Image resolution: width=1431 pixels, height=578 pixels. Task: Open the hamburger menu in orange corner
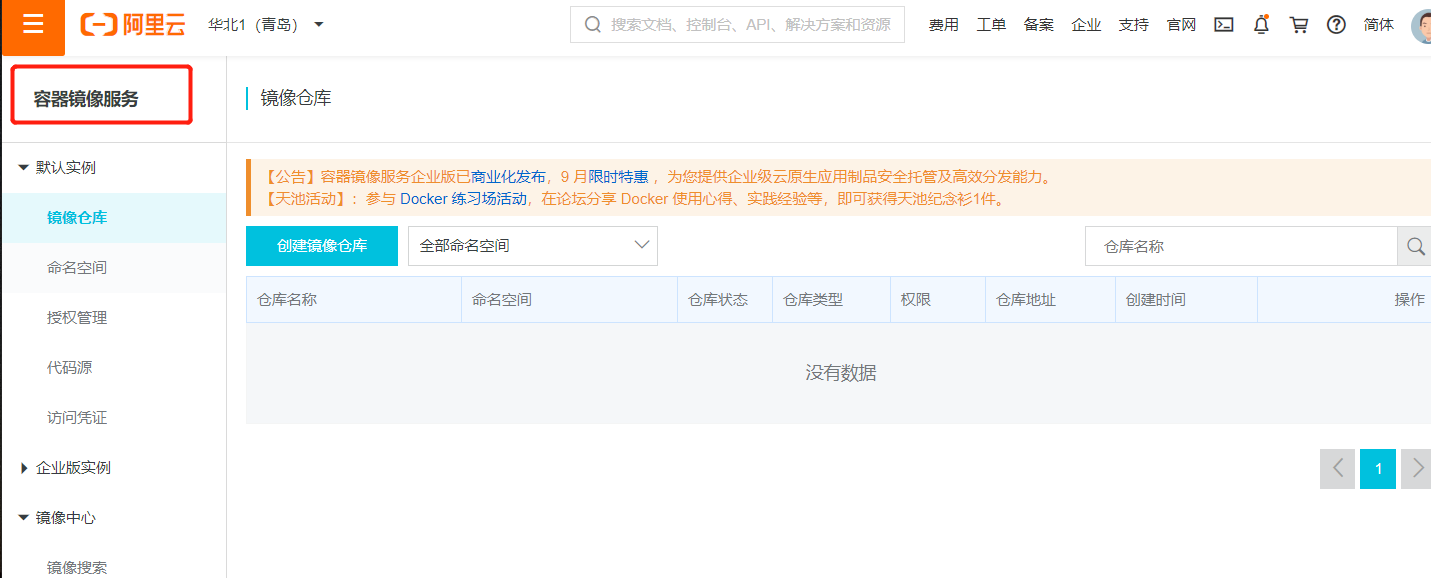(x=33, y=25)
